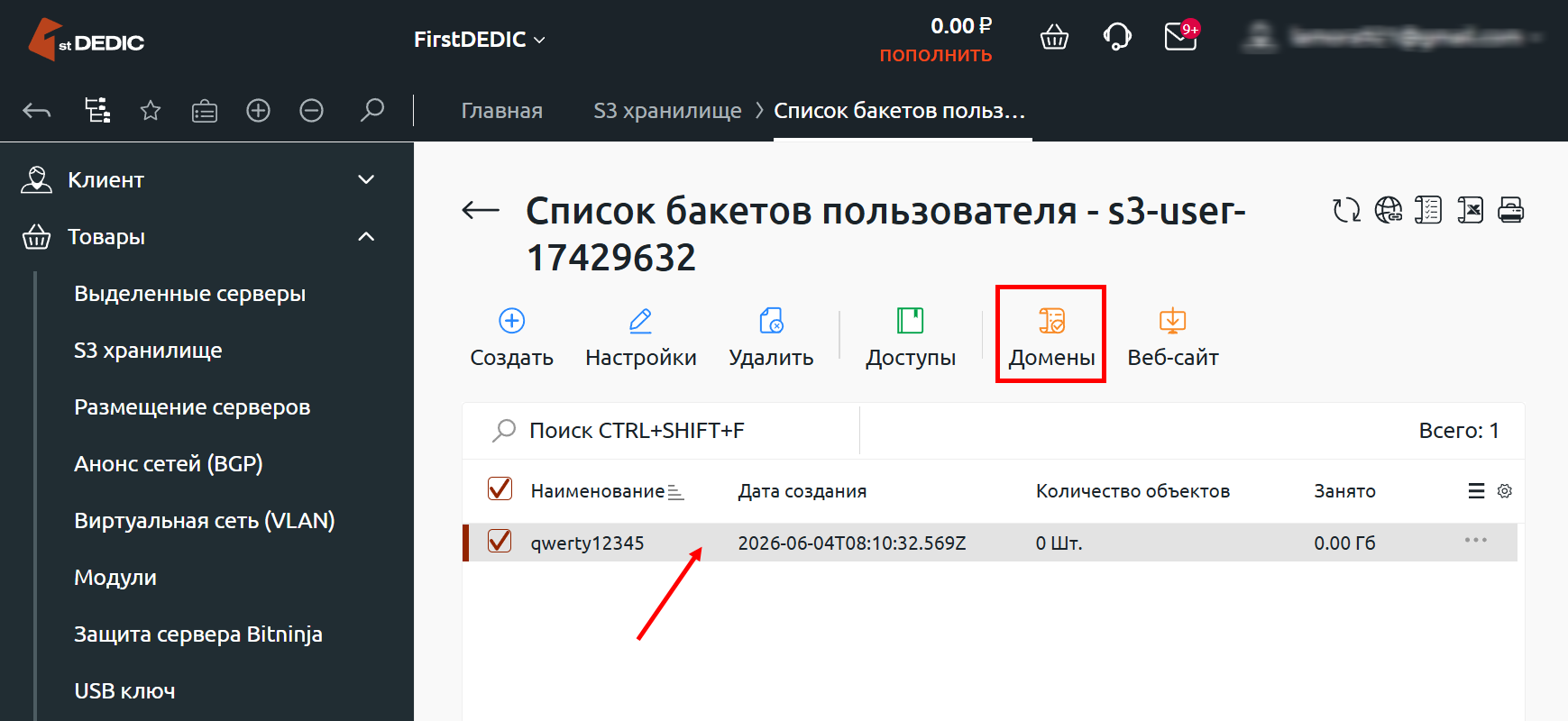Open table view hamburger menu icon

click(x=1476, y=491)
